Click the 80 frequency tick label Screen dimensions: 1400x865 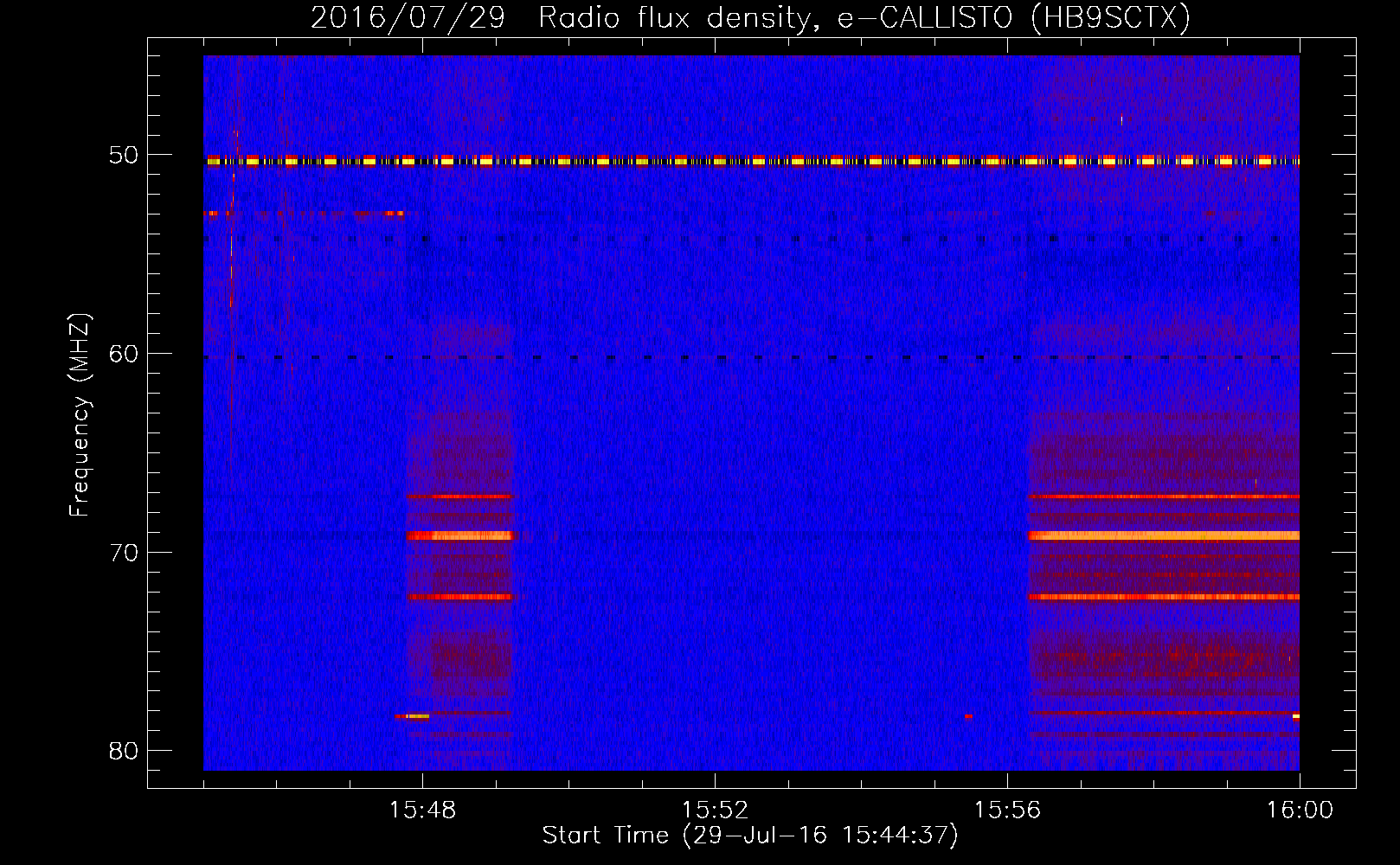click(x=124, y=751)
